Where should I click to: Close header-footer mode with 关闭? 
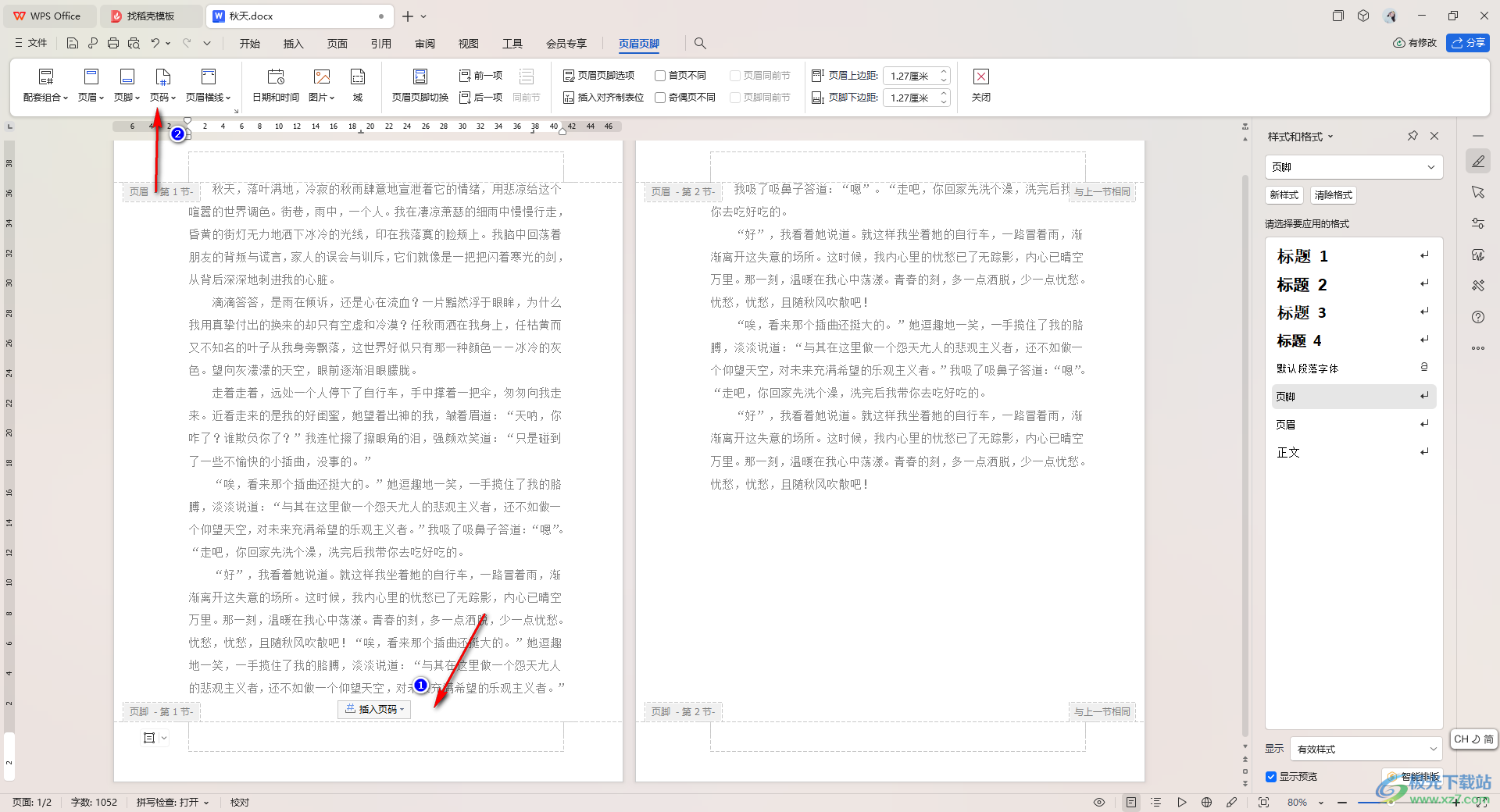(x=981, y=85)
